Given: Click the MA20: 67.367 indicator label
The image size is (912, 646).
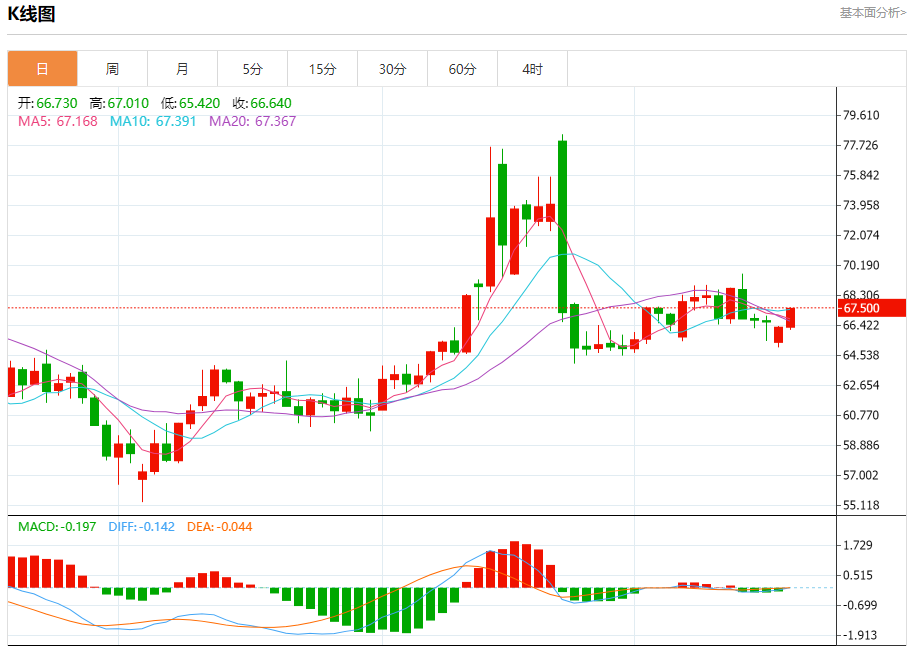Looking at the screenshot, I should pos(252,122).
